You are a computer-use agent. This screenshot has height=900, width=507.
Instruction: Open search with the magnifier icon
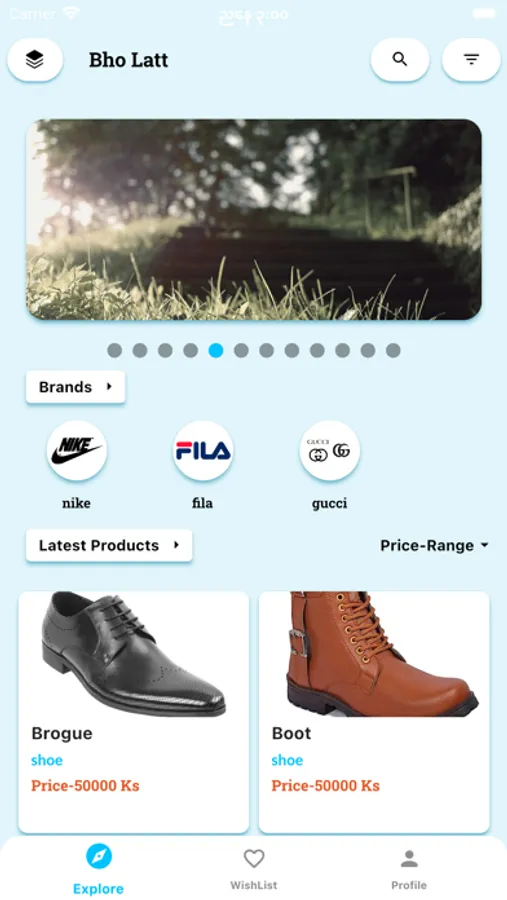(x=400, y=59)
